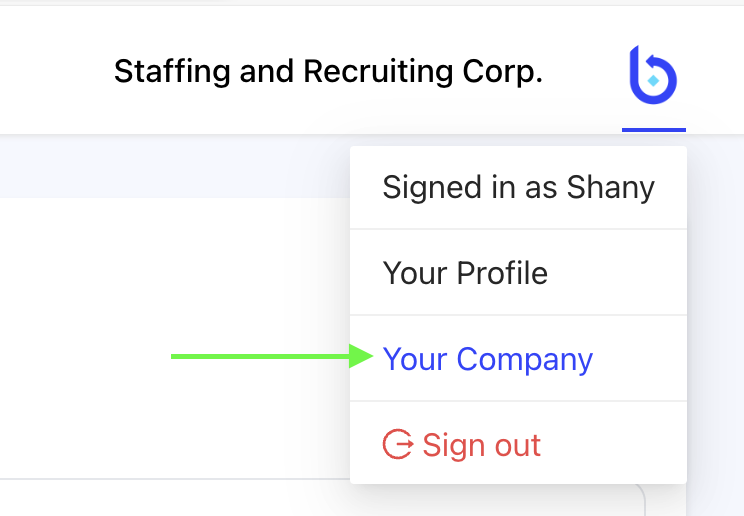Click the Staffing and Recruiting Corp. company name

328,72
